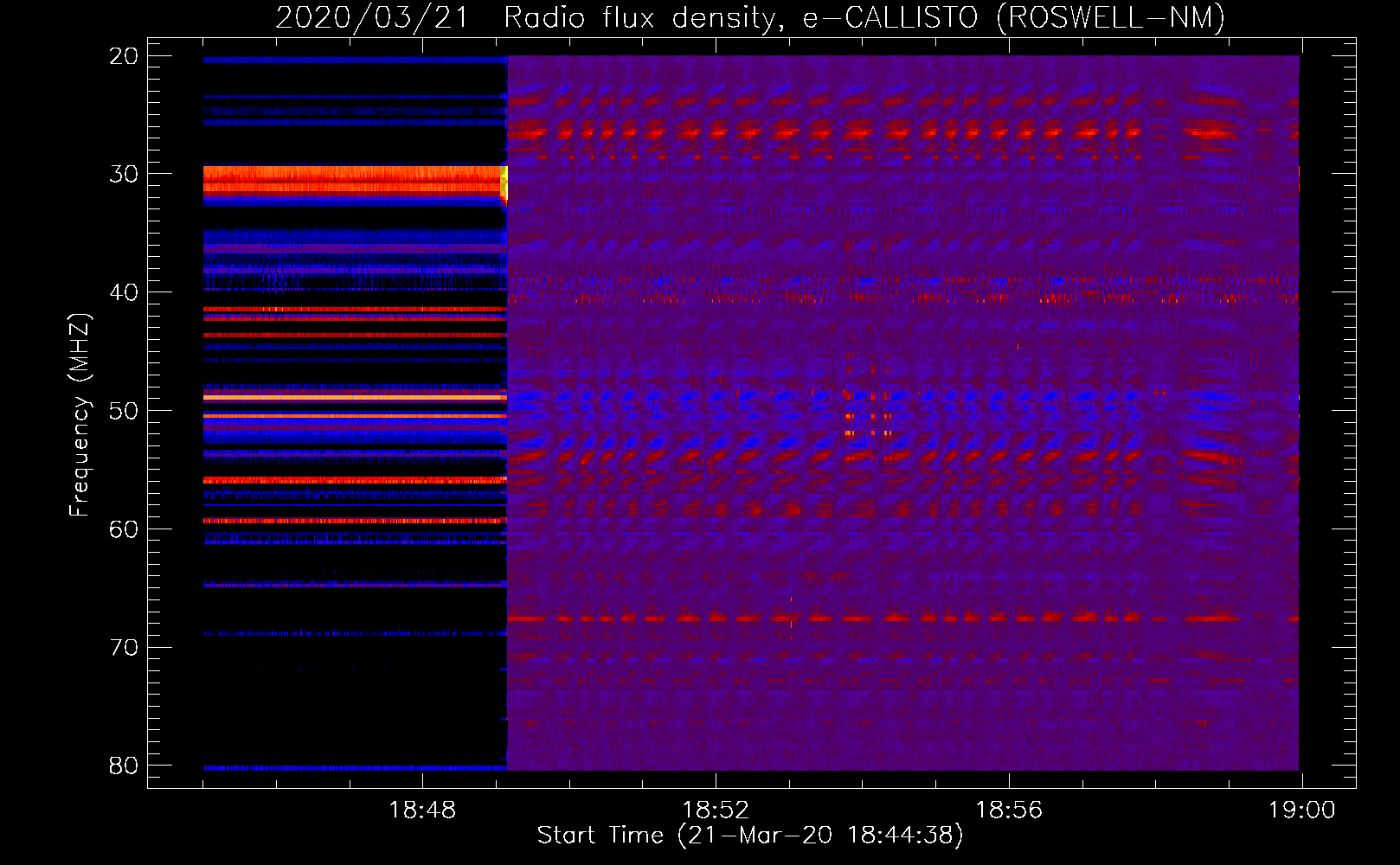Click the '80' frequency tick label
This screenshot has width=1400, height=865.
click(124, 766)
